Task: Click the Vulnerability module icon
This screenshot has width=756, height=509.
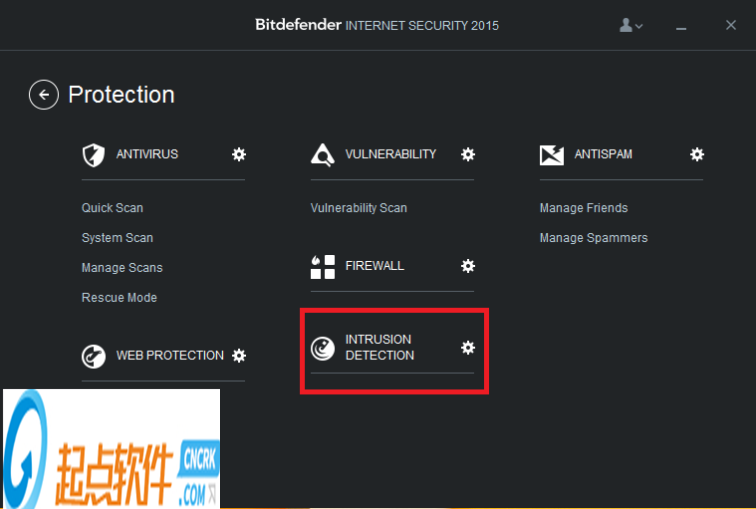Action: pos(322,155)
